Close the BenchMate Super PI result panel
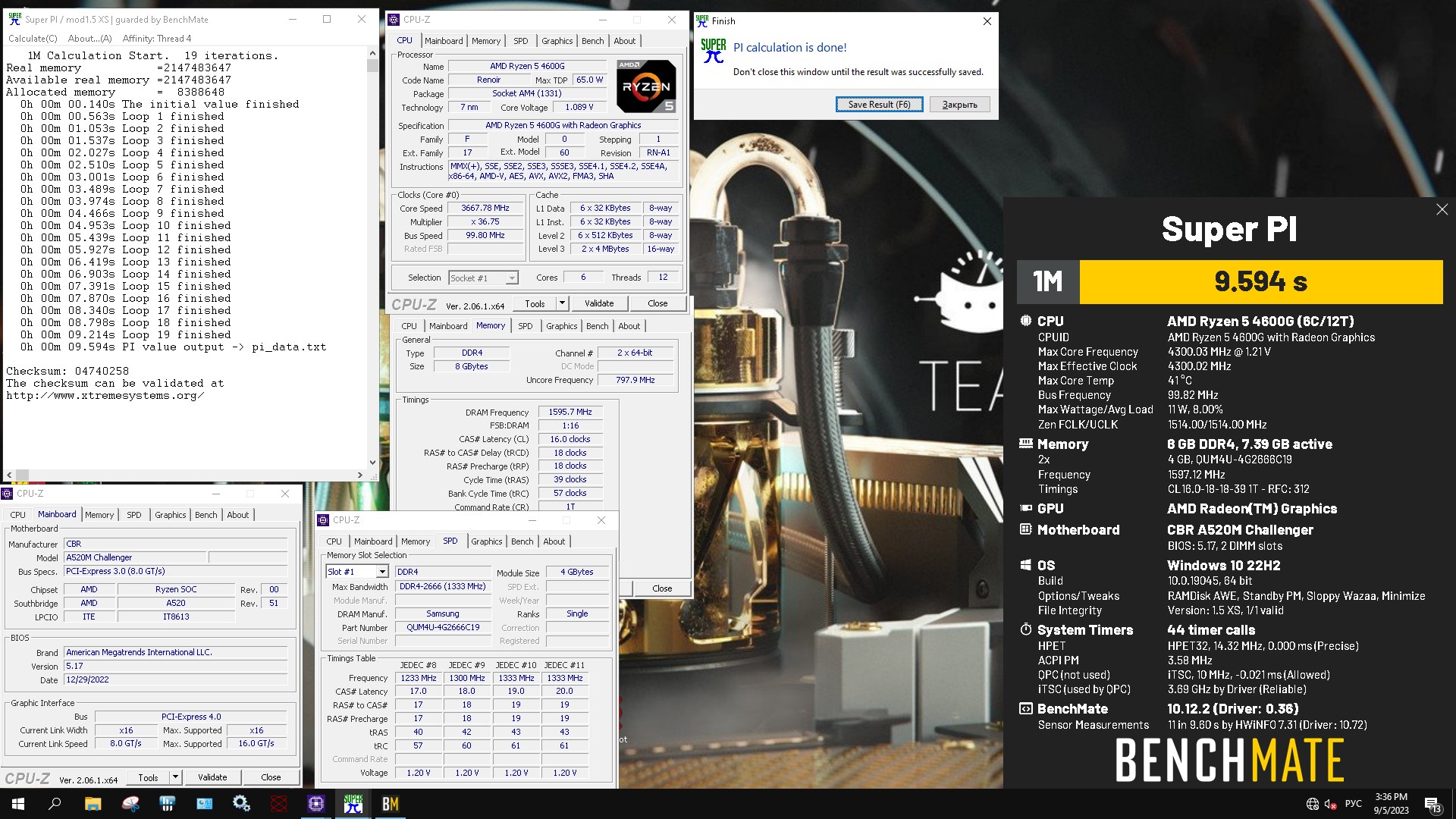The image size is (1456, 819). pyautogui.click(x=1442, y=209)
